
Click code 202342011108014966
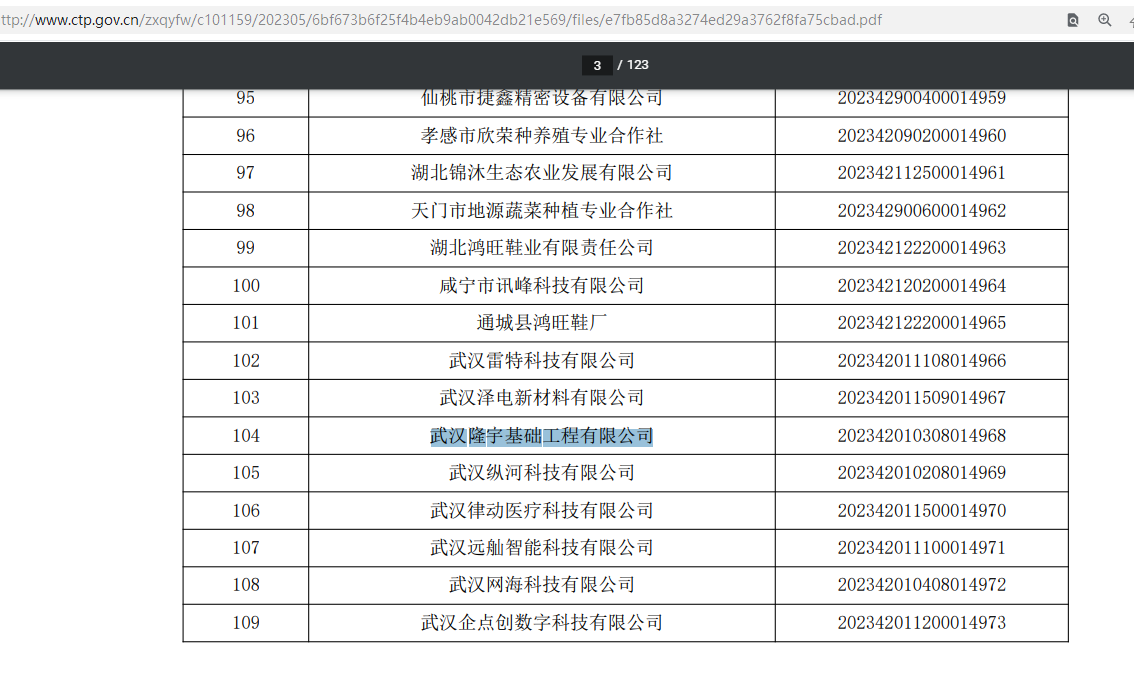point(921,361)
